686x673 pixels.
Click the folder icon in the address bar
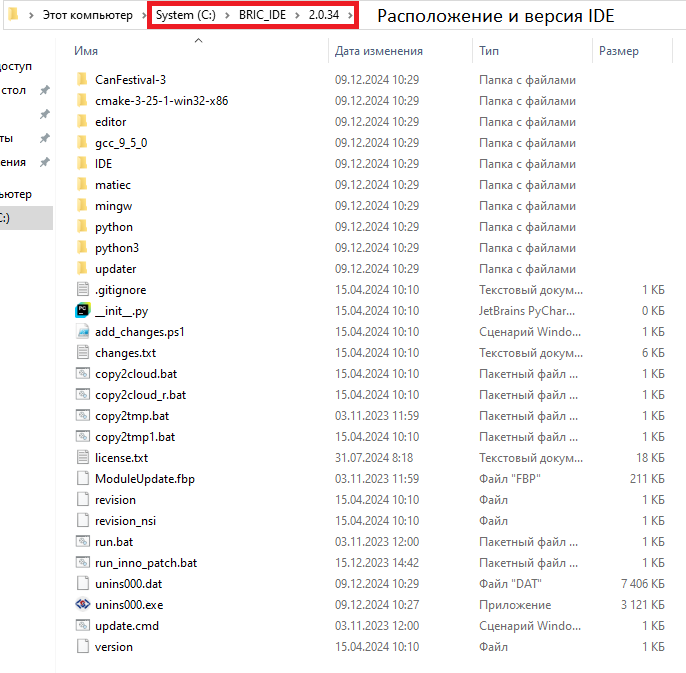click(14, 14)
